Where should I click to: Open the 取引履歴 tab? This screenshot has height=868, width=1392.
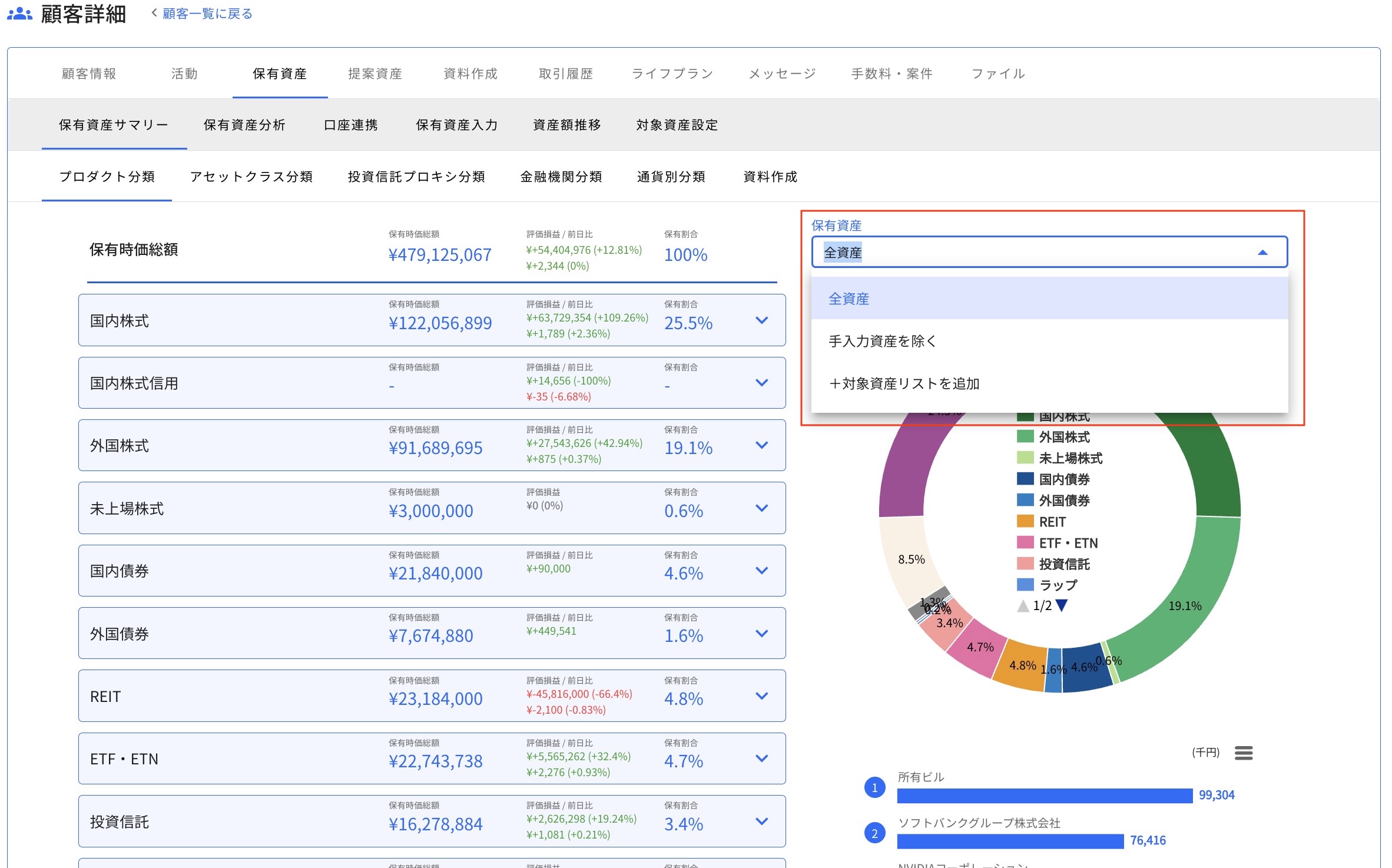coord(565,74)
